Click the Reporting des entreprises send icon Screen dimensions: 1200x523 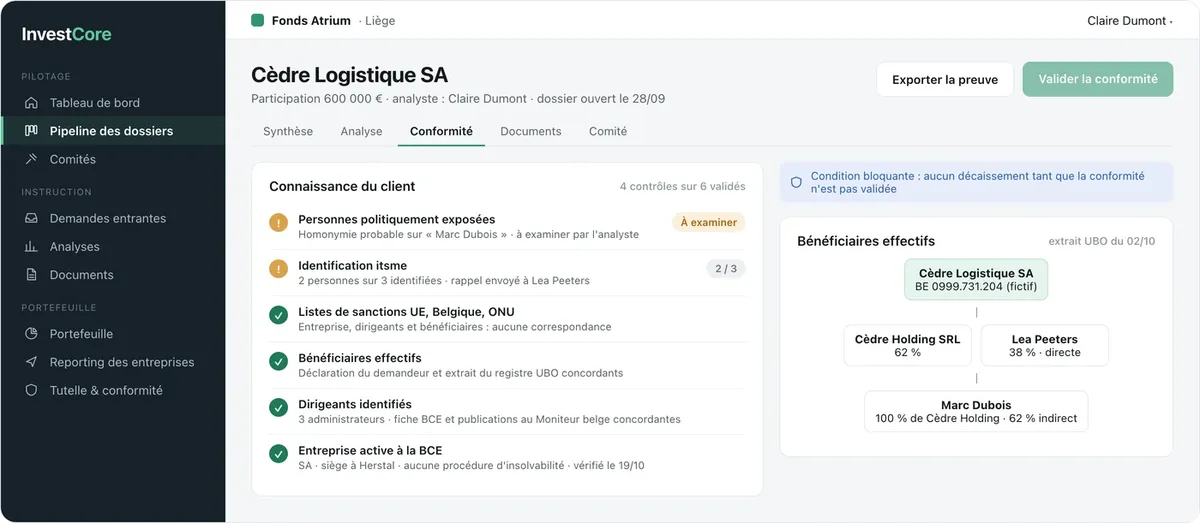coord(31,362)
